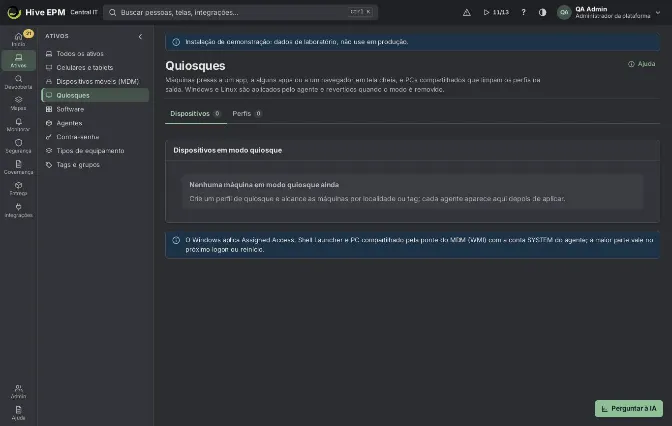Open Admin section at rail bottom

pos(18,391)
